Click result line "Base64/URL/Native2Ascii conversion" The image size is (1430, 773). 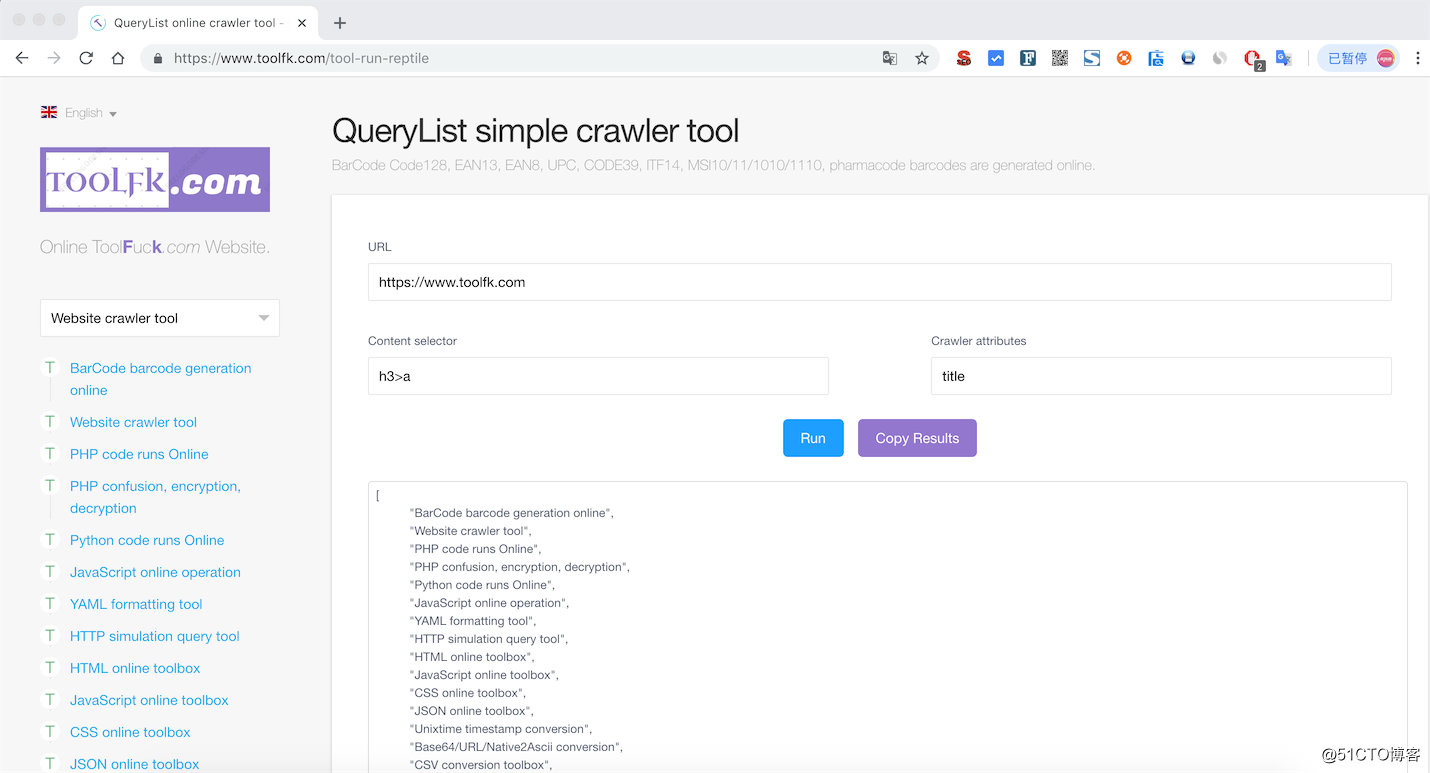click(517, 747)
